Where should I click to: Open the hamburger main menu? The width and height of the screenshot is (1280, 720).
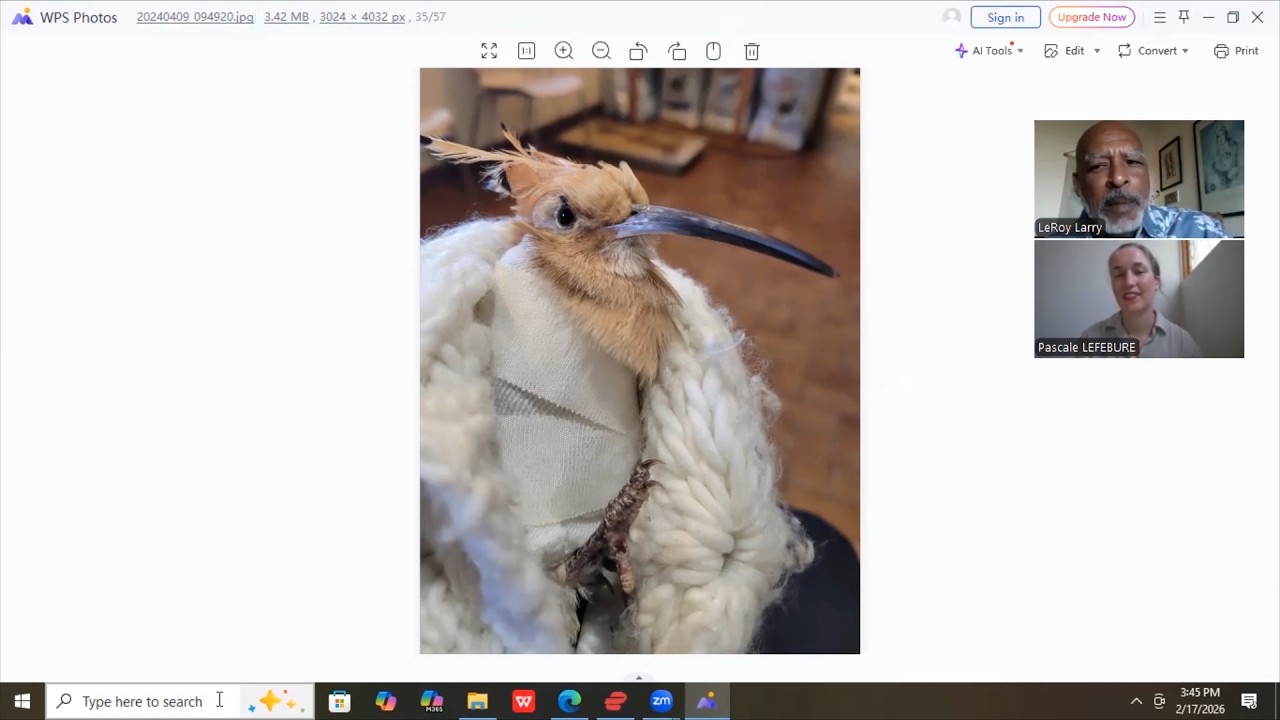[x=1159, y=17]
